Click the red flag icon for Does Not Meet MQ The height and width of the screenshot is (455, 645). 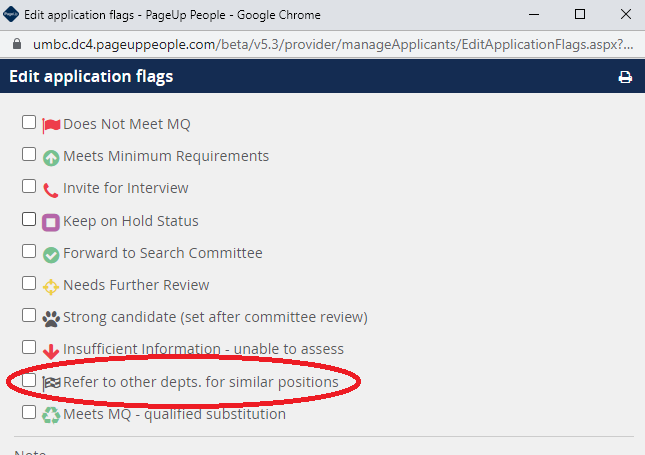coord(51,125)
